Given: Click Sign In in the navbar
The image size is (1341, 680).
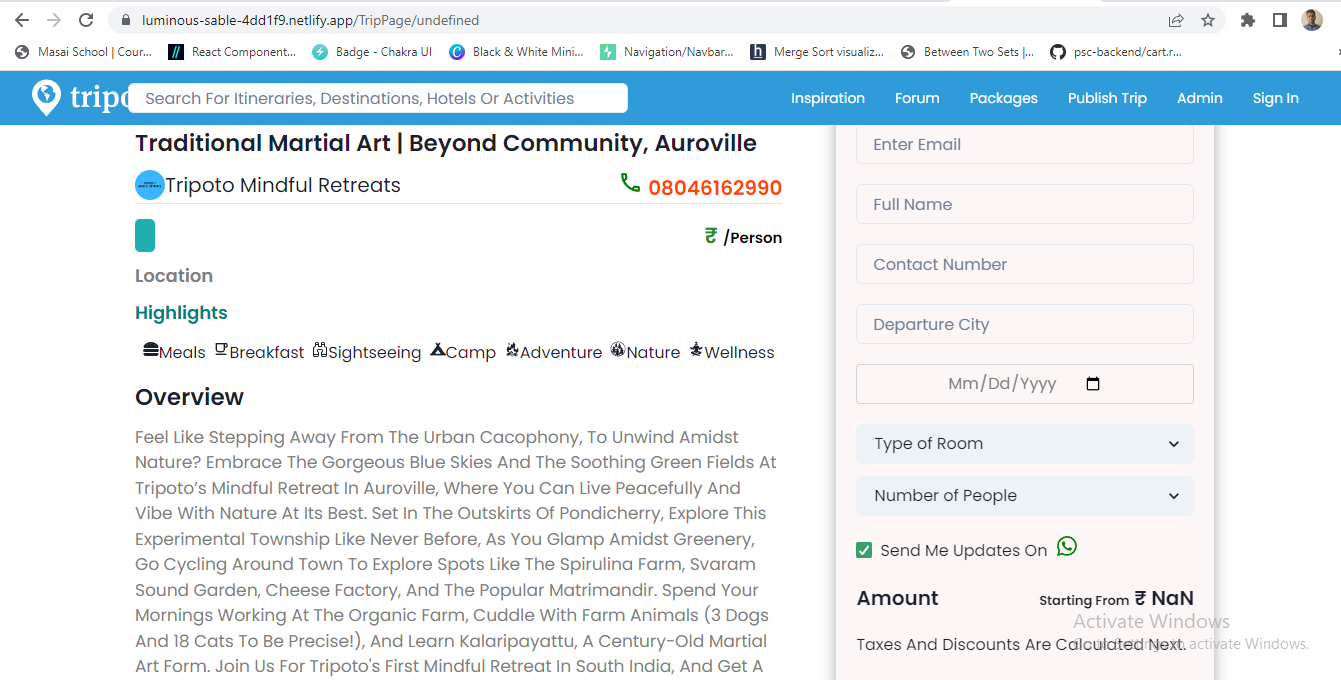Looking at the screenshot, I should [1276, 98].
